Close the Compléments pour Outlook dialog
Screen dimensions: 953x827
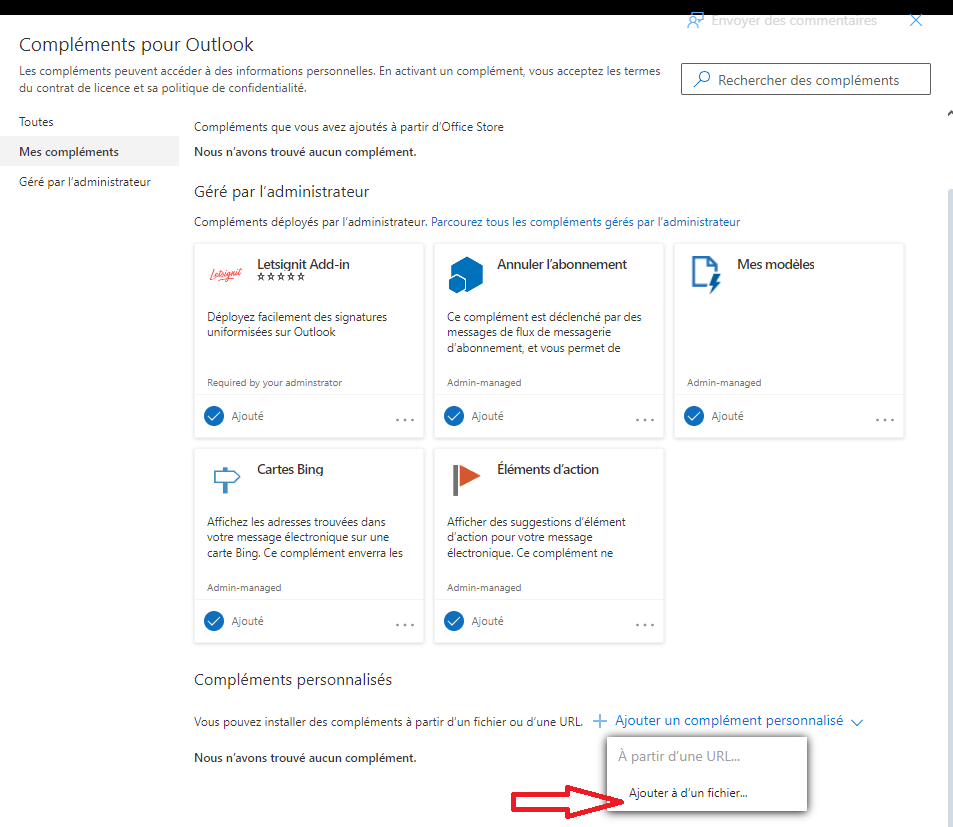point(916,21)
